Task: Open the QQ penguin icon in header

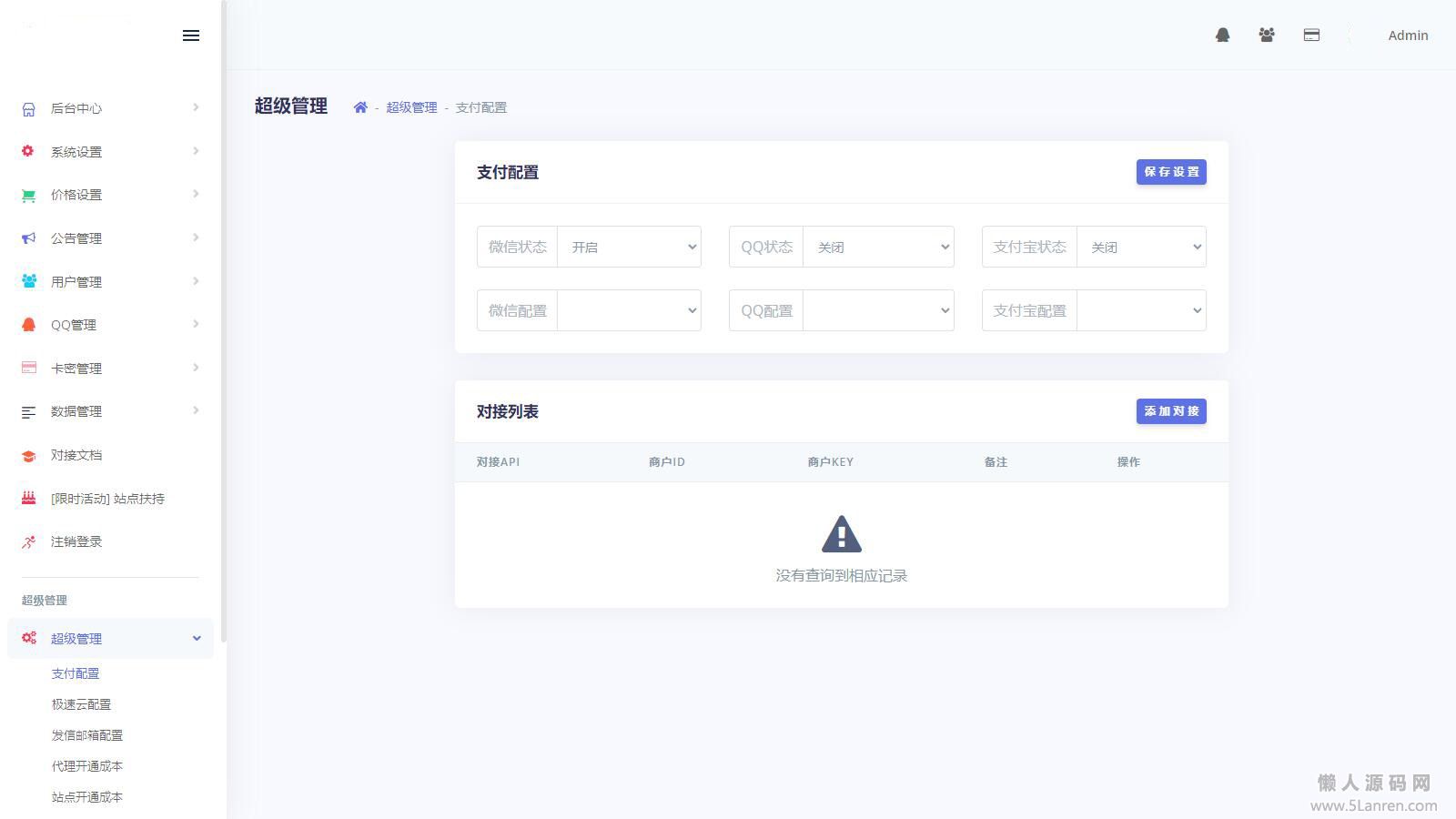Action: pos(1223,35)
